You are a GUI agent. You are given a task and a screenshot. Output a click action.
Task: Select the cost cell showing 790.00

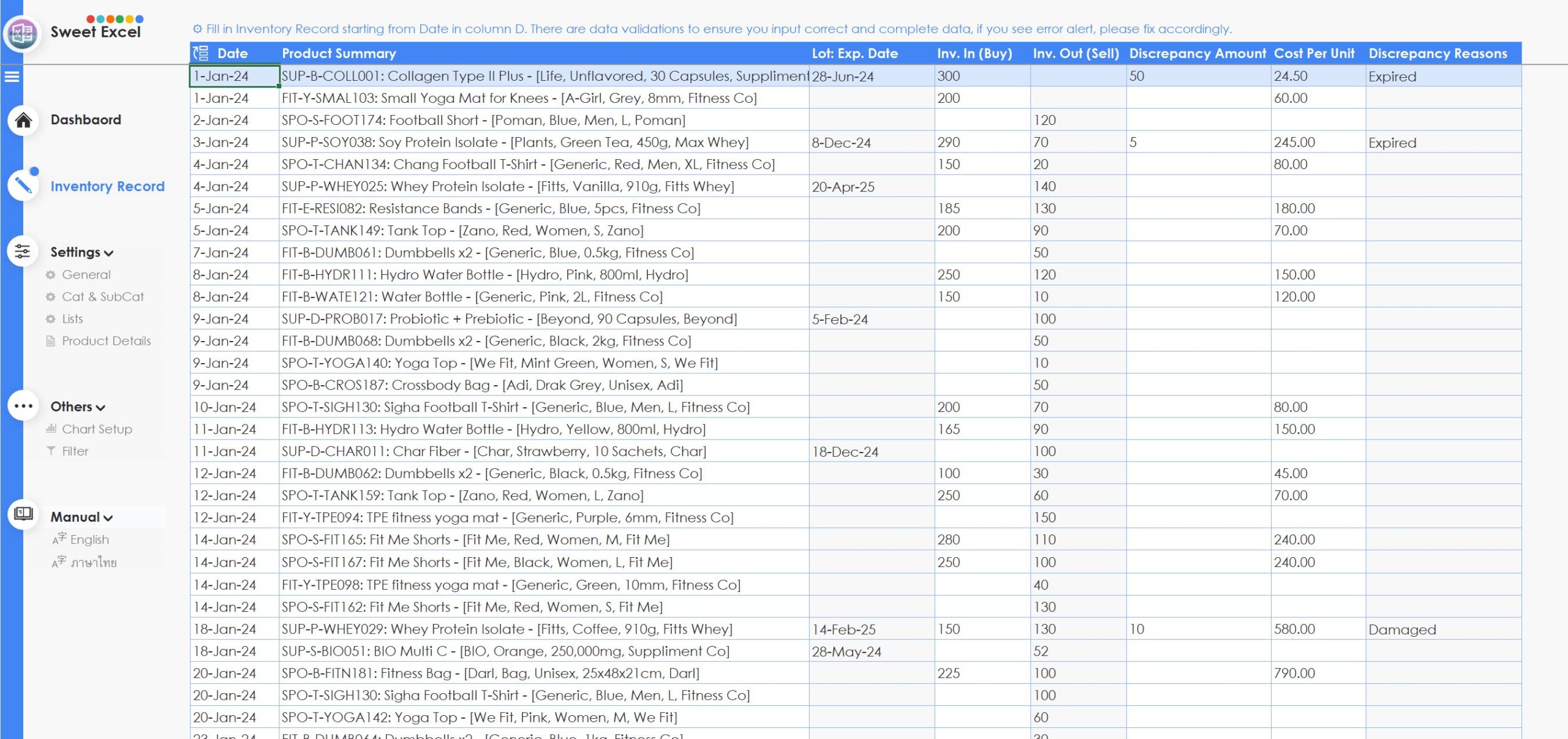tap(1319, 673)
